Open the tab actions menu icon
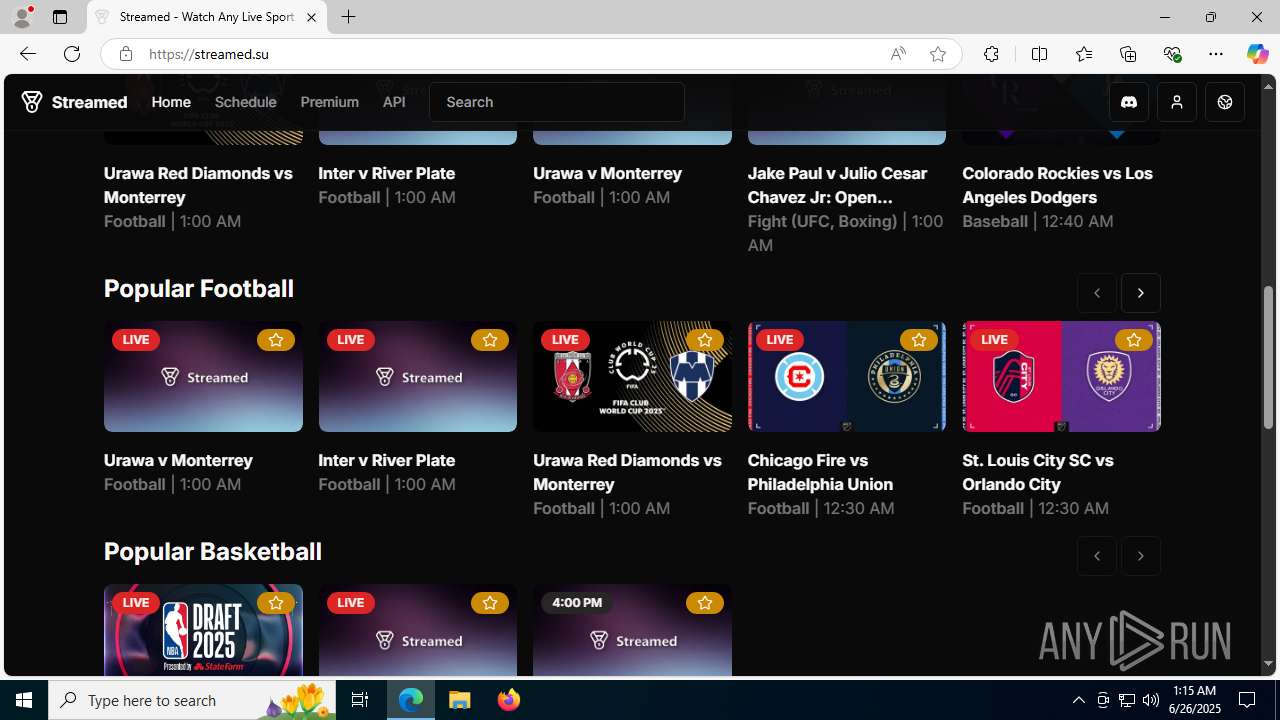 [x=60, y=17]
